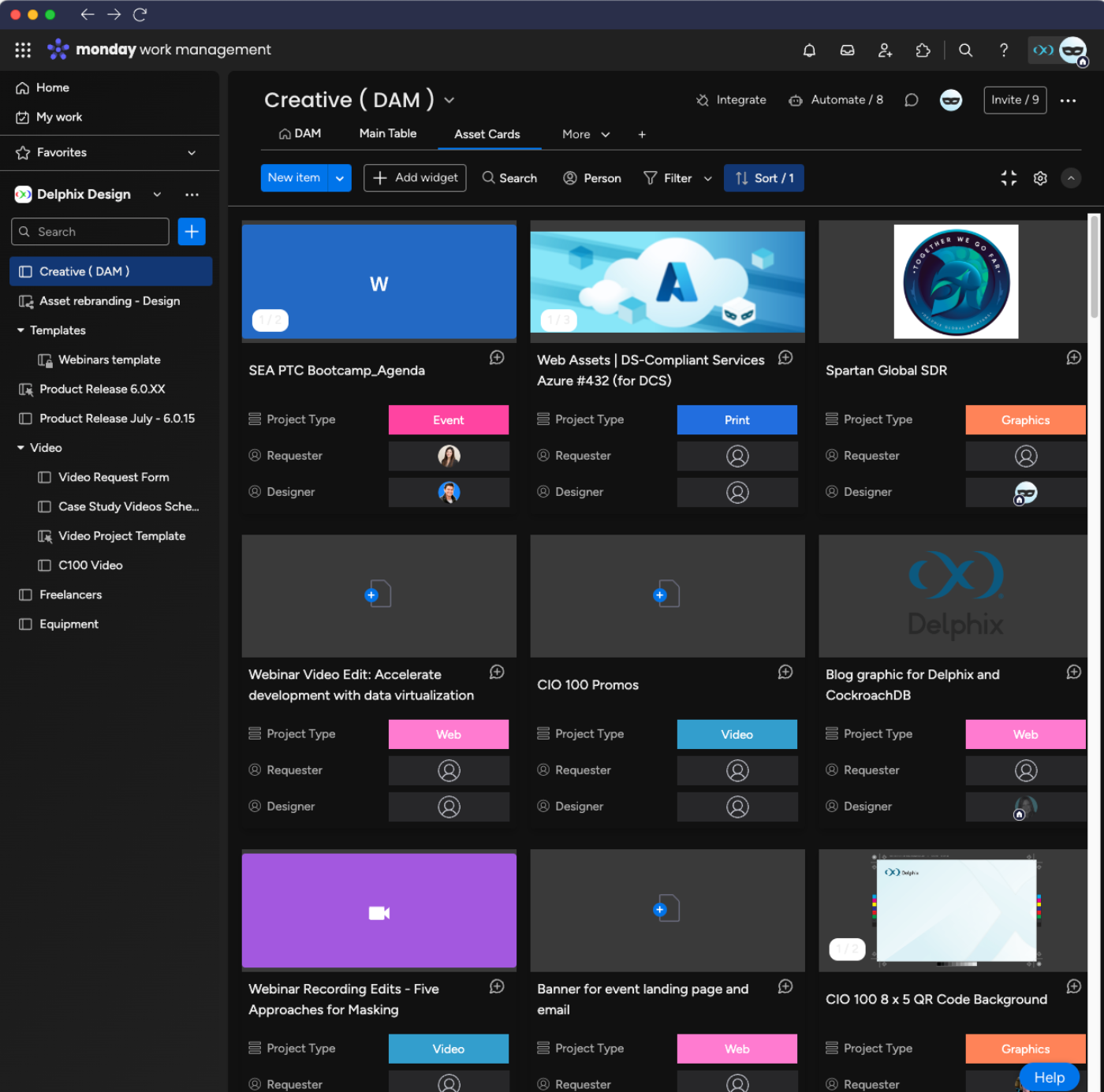Open the Freelancers board

pyautogui.click(x=71, y=594)
